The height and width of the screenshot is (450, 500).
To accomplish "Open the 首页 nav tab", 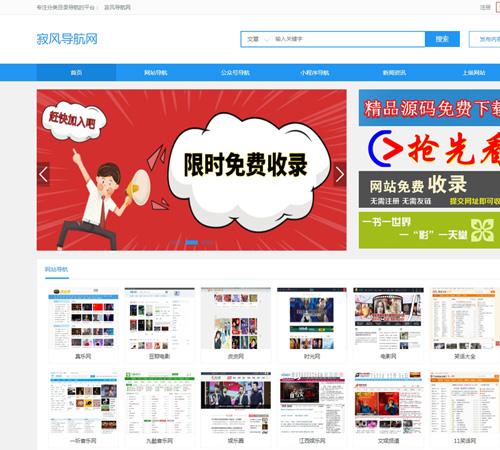I will coord(76,72).
